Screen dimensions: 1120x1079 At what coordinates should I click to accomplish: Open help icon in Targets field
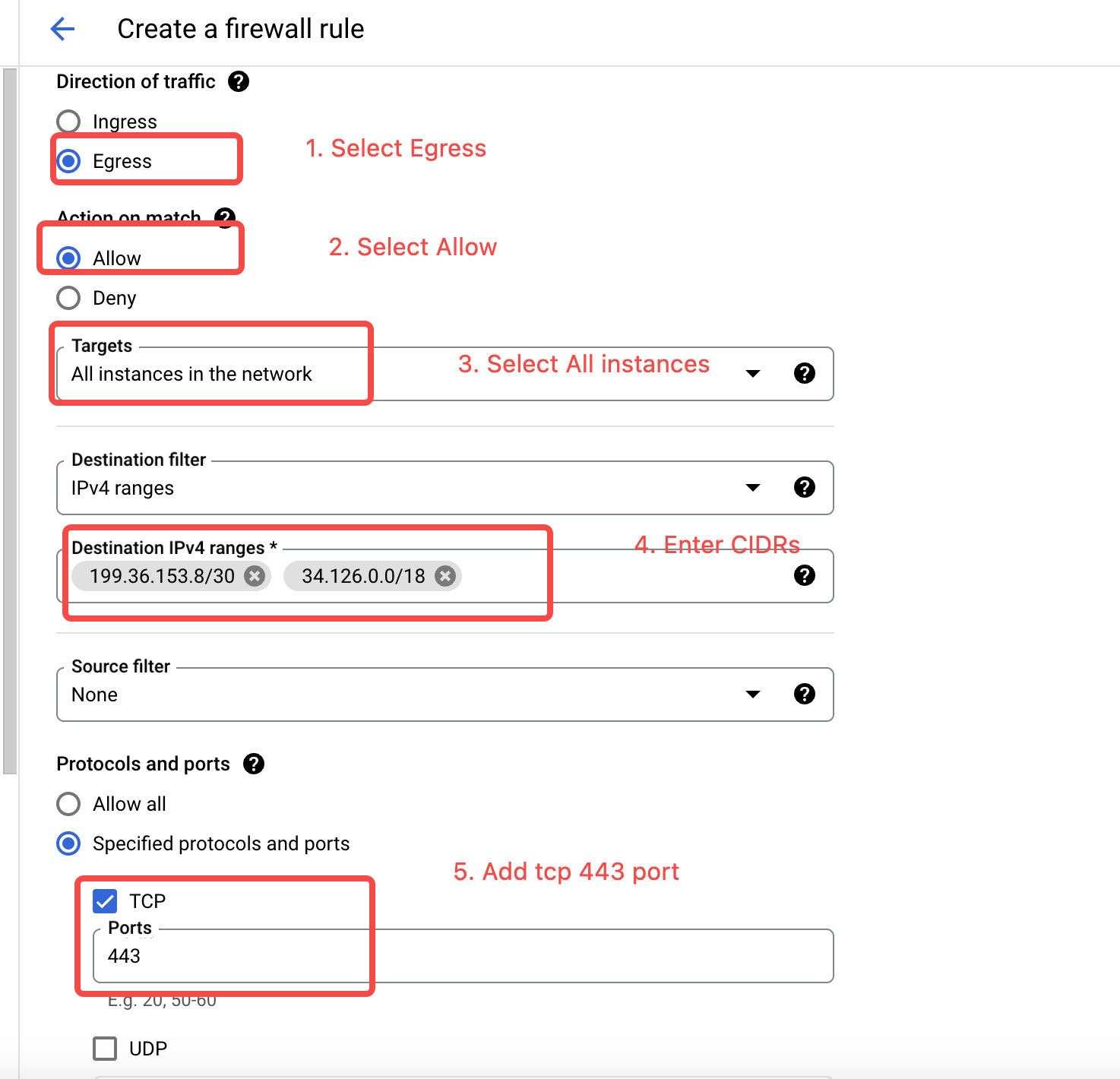coord(804,373)
